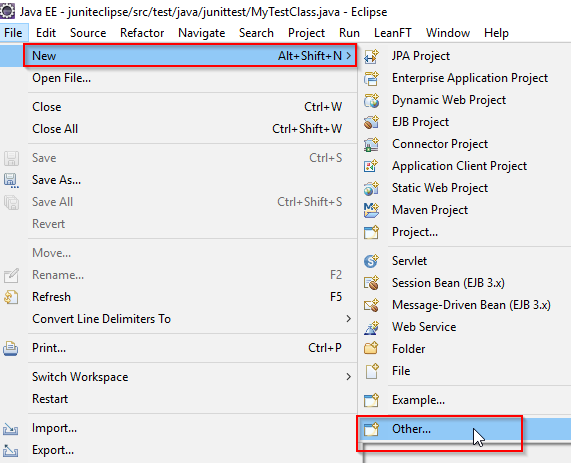Click the Import icon
Screen dimensions: 571x463
[x=11, y=428]
